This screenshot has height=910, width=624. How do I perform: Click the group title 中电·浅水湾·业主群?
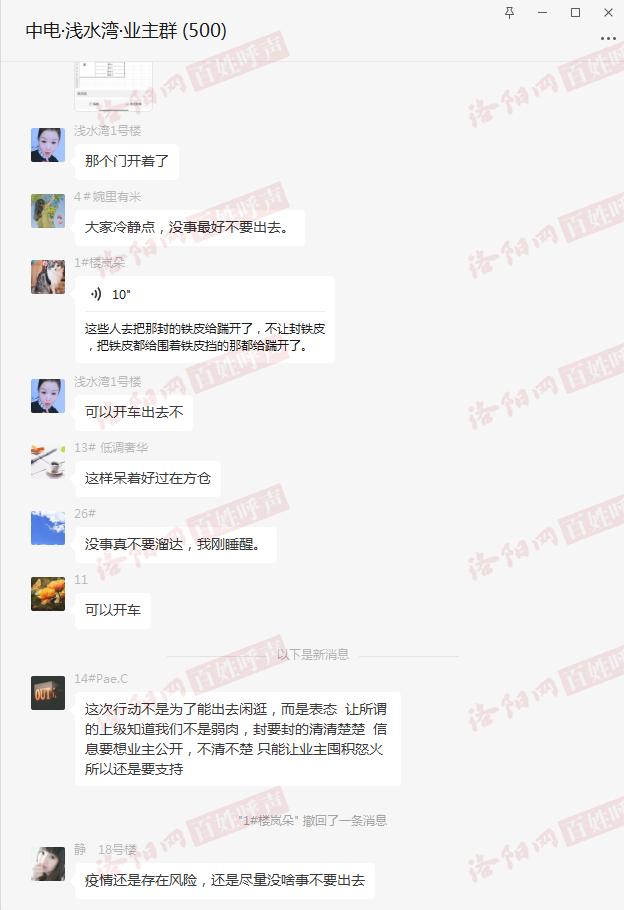point(126,30)
